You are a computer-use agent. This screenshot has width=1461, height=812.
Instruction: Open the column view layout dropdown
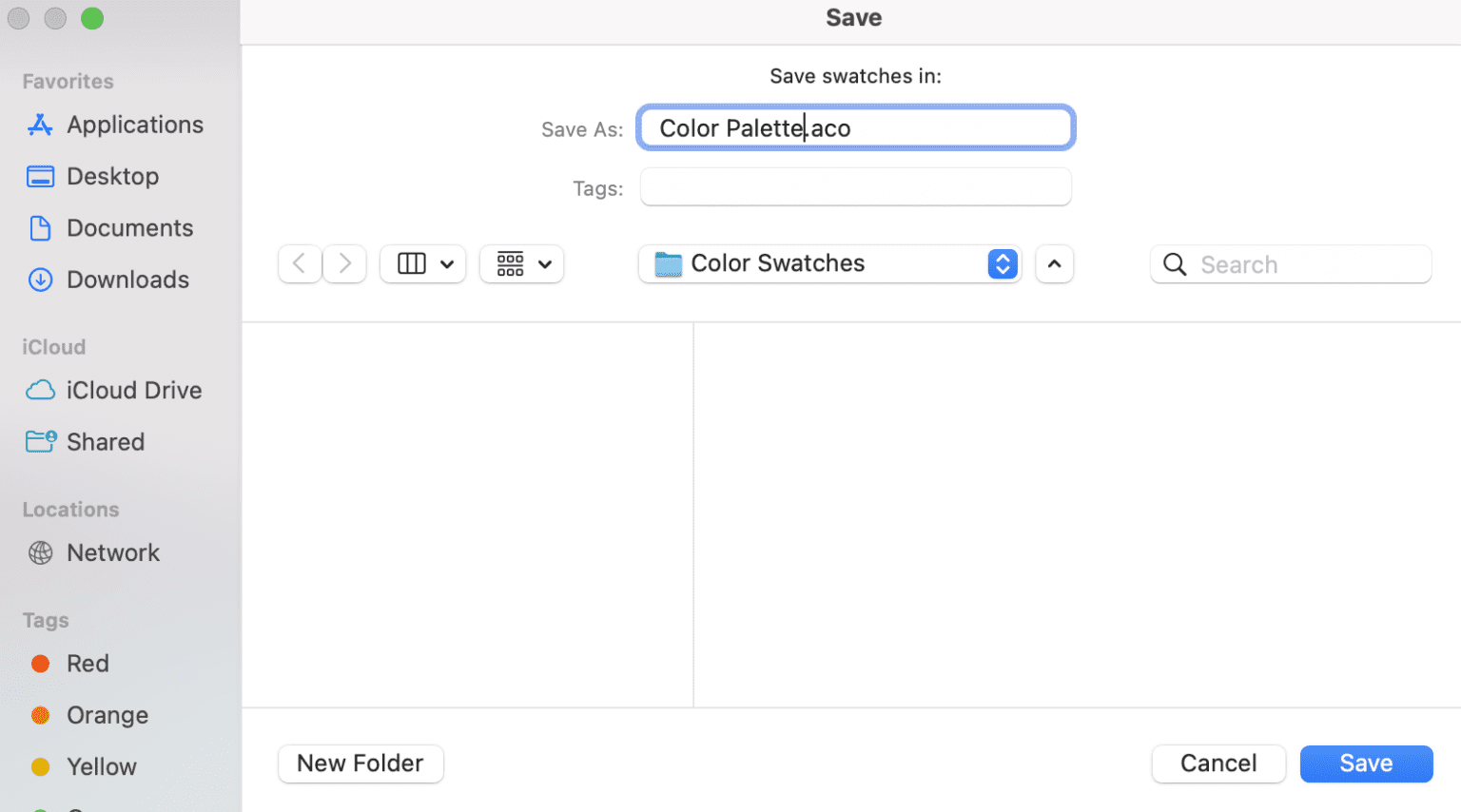[x=422, y=263]
